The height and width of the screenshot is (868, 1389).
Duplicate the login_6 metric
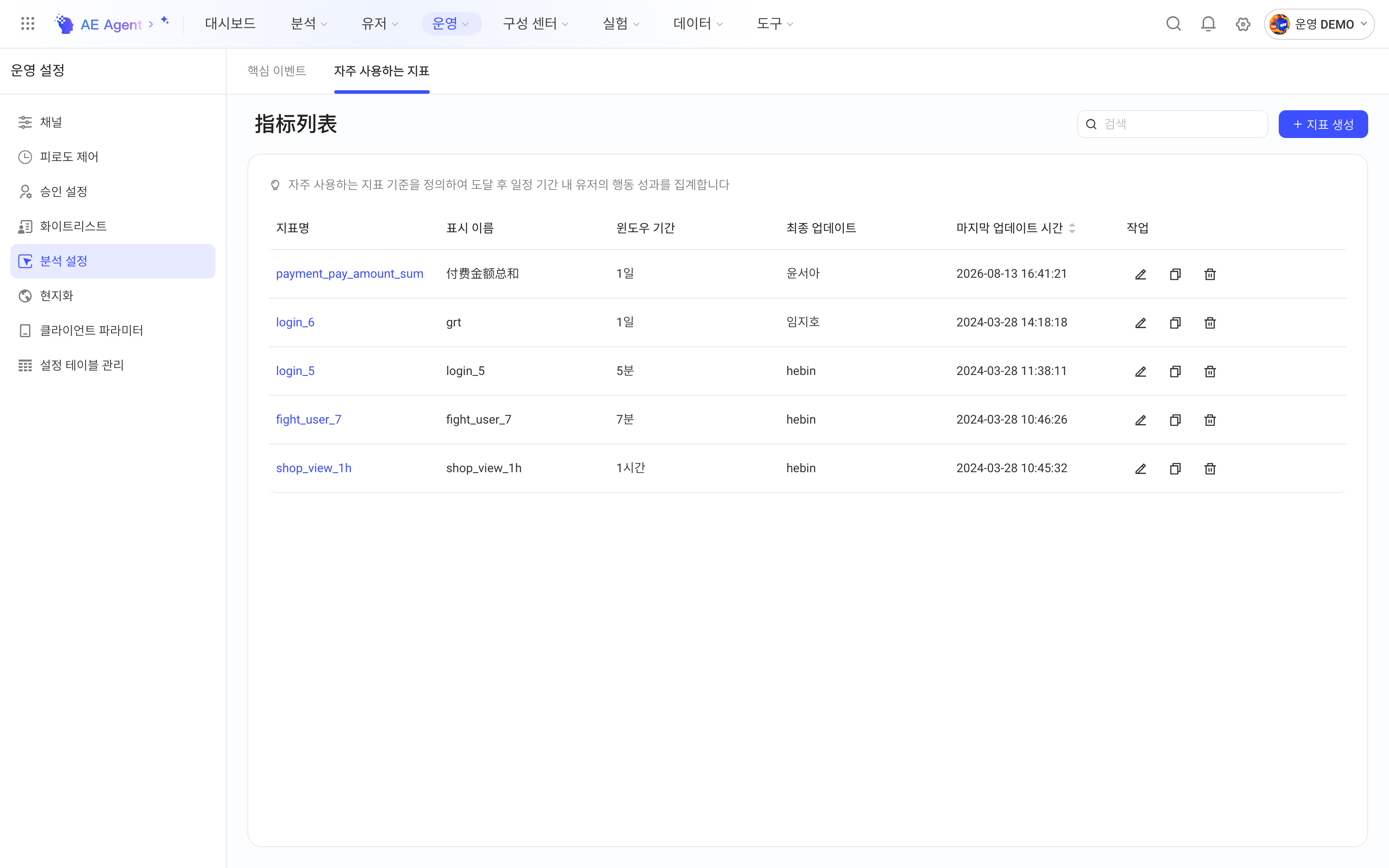click(1175, 322)
